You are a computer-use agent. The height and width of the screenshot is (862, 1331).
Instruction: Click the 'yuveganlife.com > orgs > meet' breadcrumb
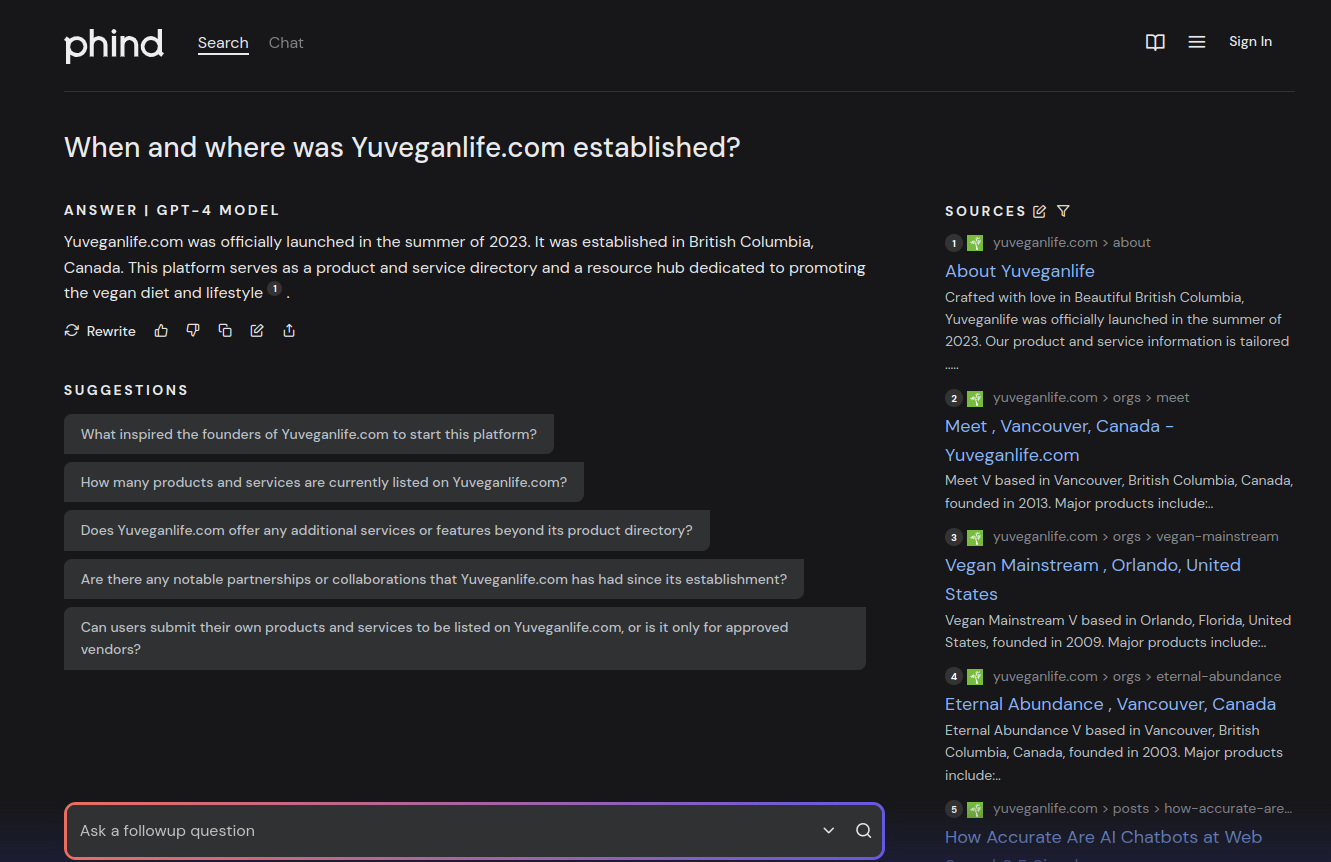[1091, 398]
